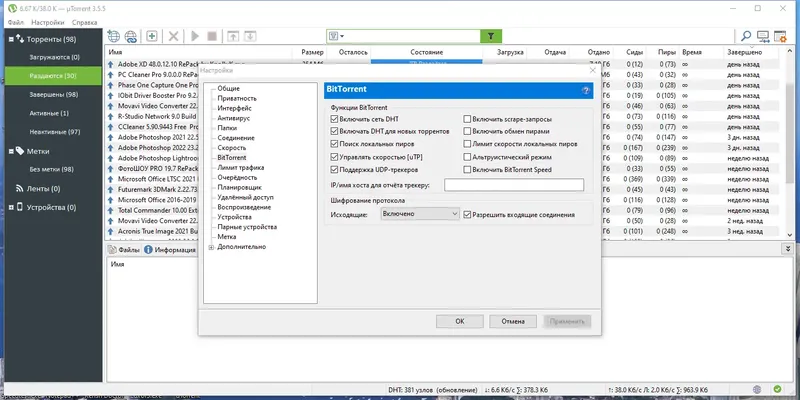Select Соединение in settings tree
Image resolution: width=800 pixels, height=400 pixels.
(x=236, y=138)
